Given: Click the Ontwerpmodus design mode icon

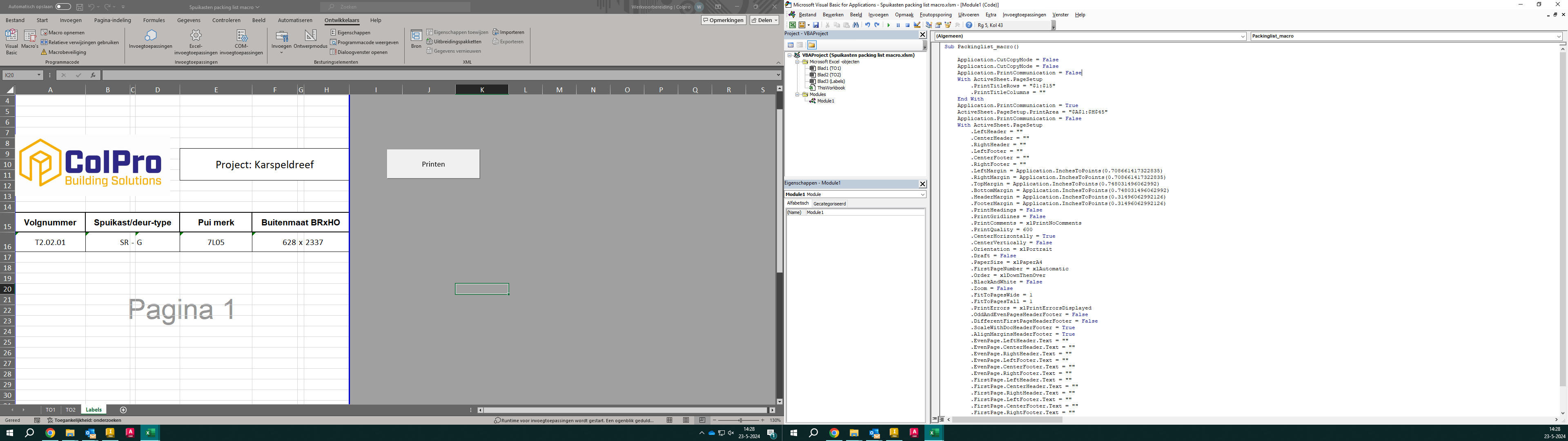Looking at the screenshot, I should click(310, 36).
